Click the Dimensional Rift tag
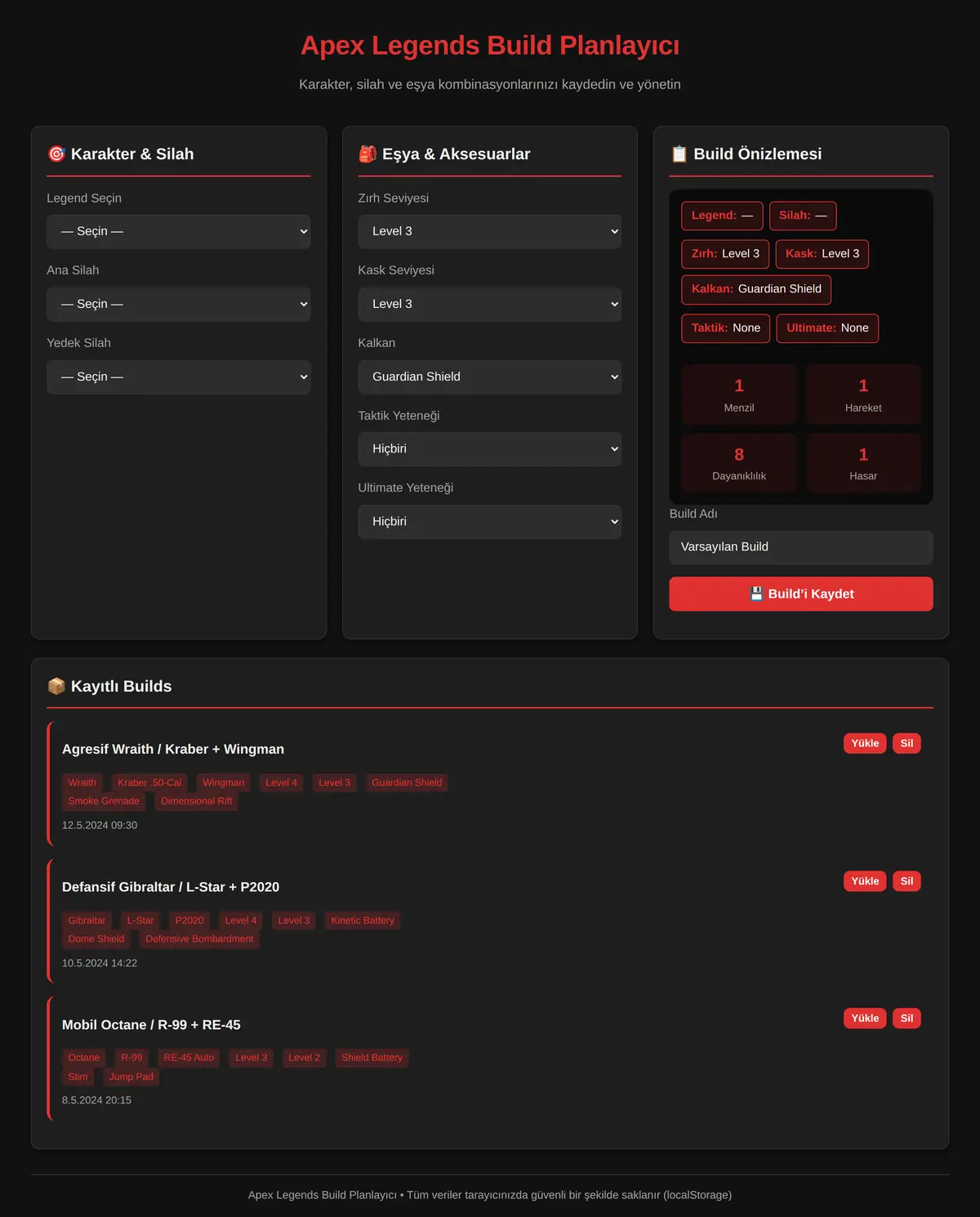Screen dimensions: 980x1217 click(197, 801)
